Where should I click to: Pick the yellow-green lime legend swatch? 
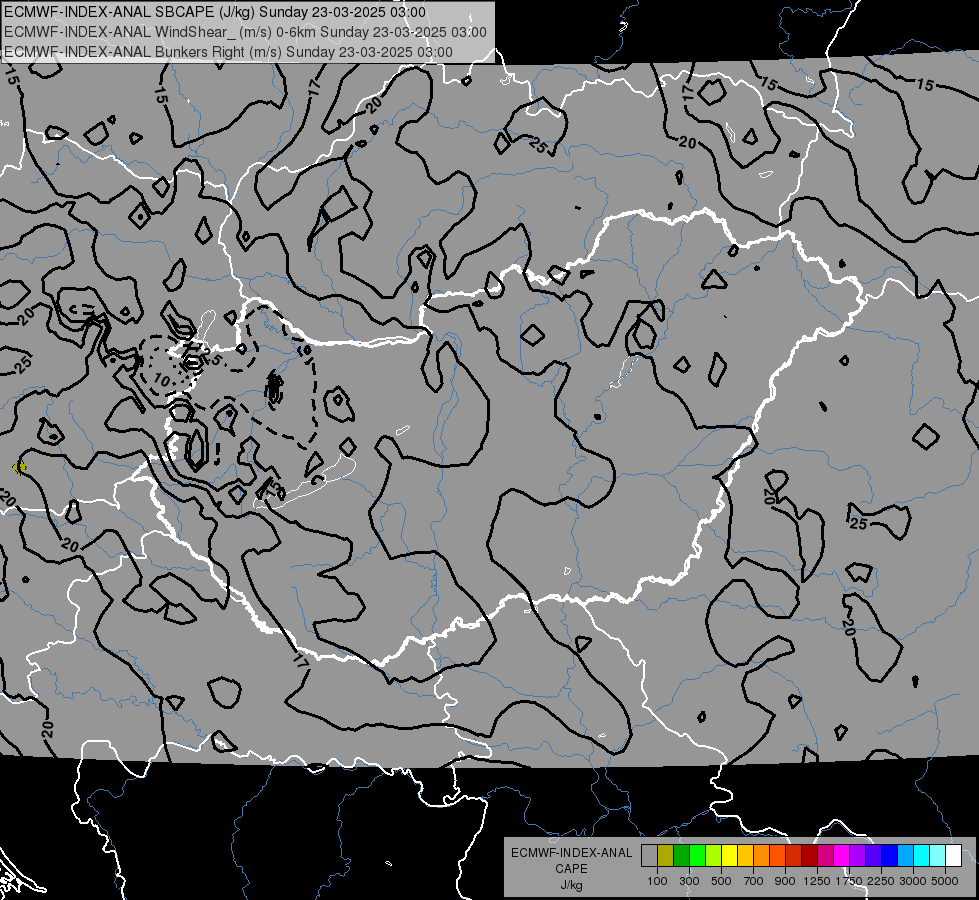pyautogui.click(x=713, y=856)
